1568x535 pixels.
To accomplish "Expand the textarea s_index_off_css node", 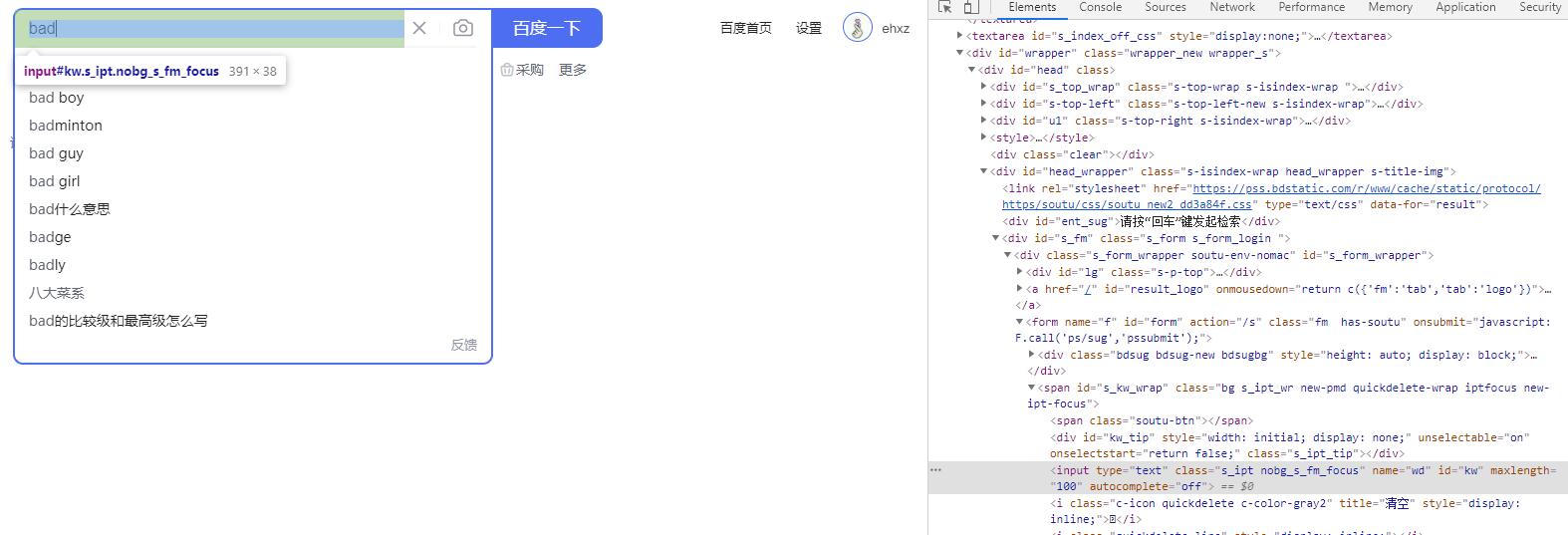I will 960,36.
